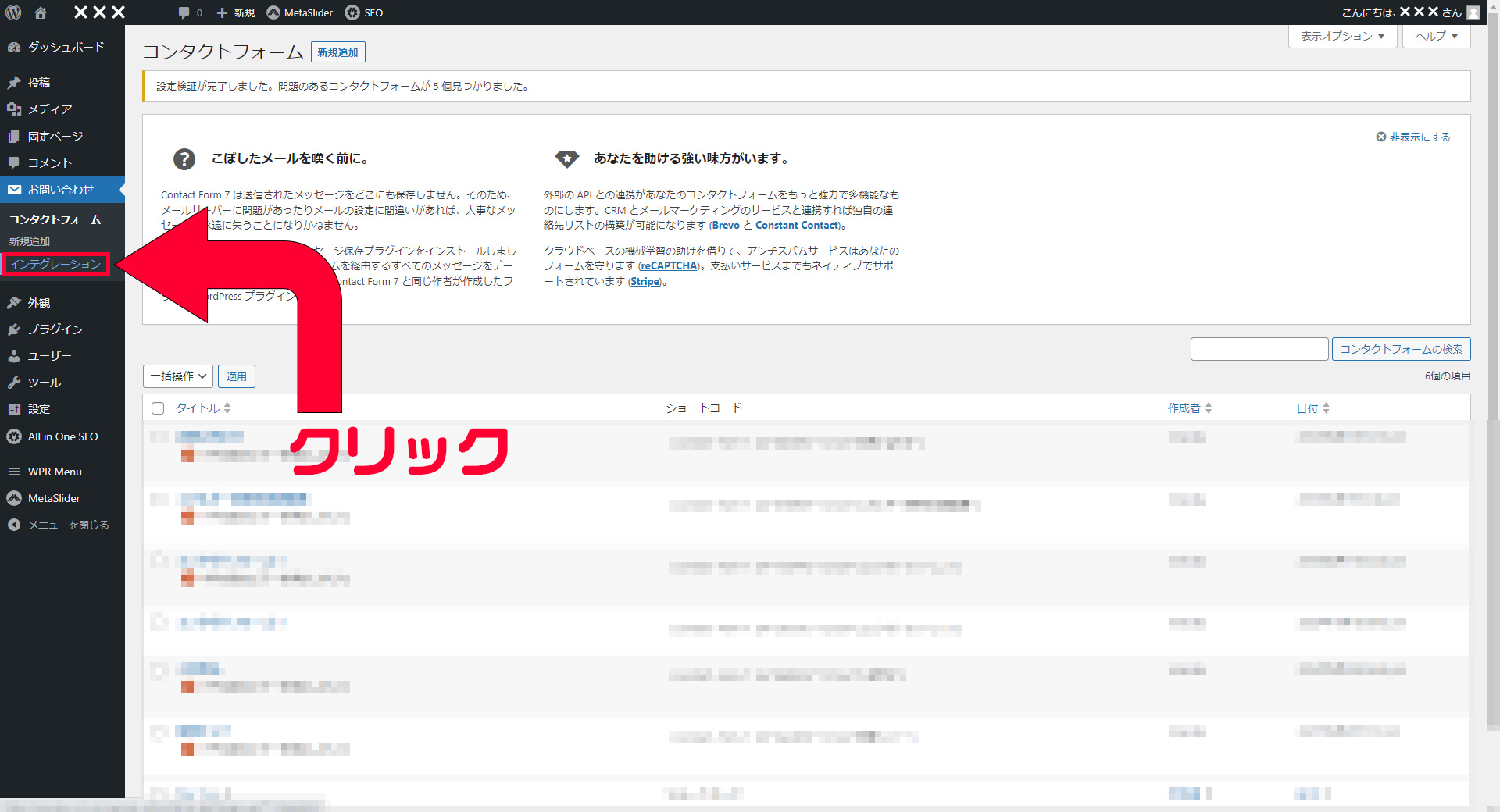Click the Tools wrench icon
1500x812 pixels.
pyautogui.click(x=14, y=383)
